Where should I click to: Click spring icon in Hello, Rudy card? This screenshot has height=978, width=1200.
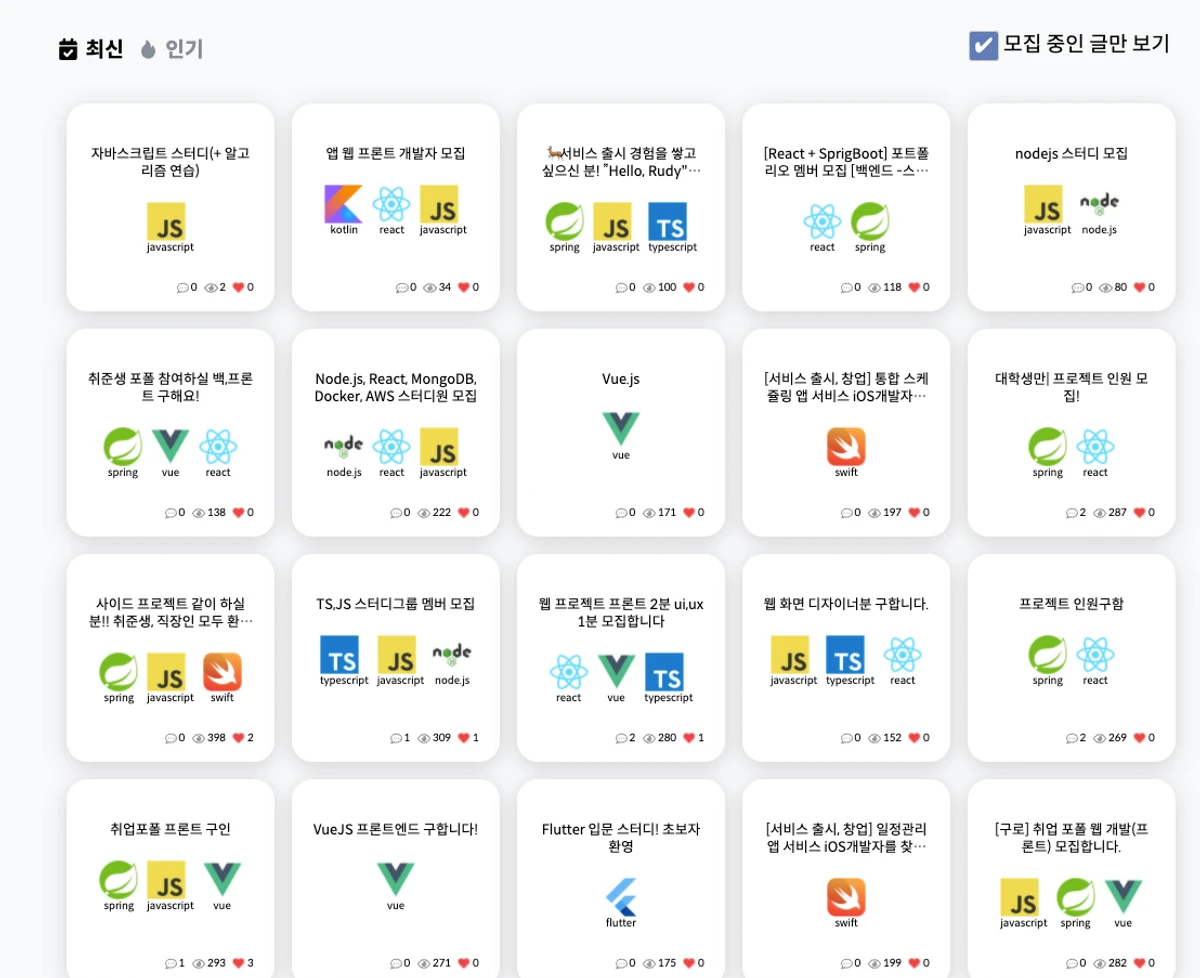click(x=564, y=222)
